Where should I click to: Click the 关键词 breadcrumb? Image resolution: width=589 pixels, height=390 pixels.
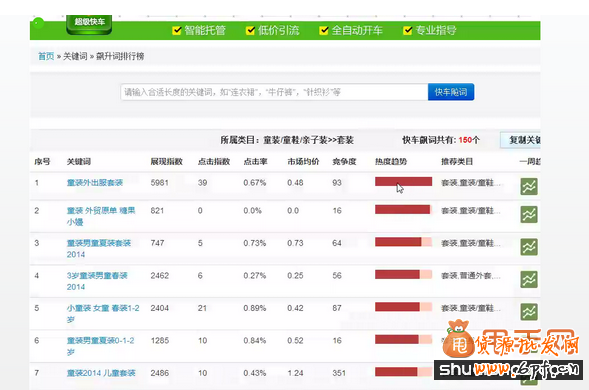tap(75, 56)
